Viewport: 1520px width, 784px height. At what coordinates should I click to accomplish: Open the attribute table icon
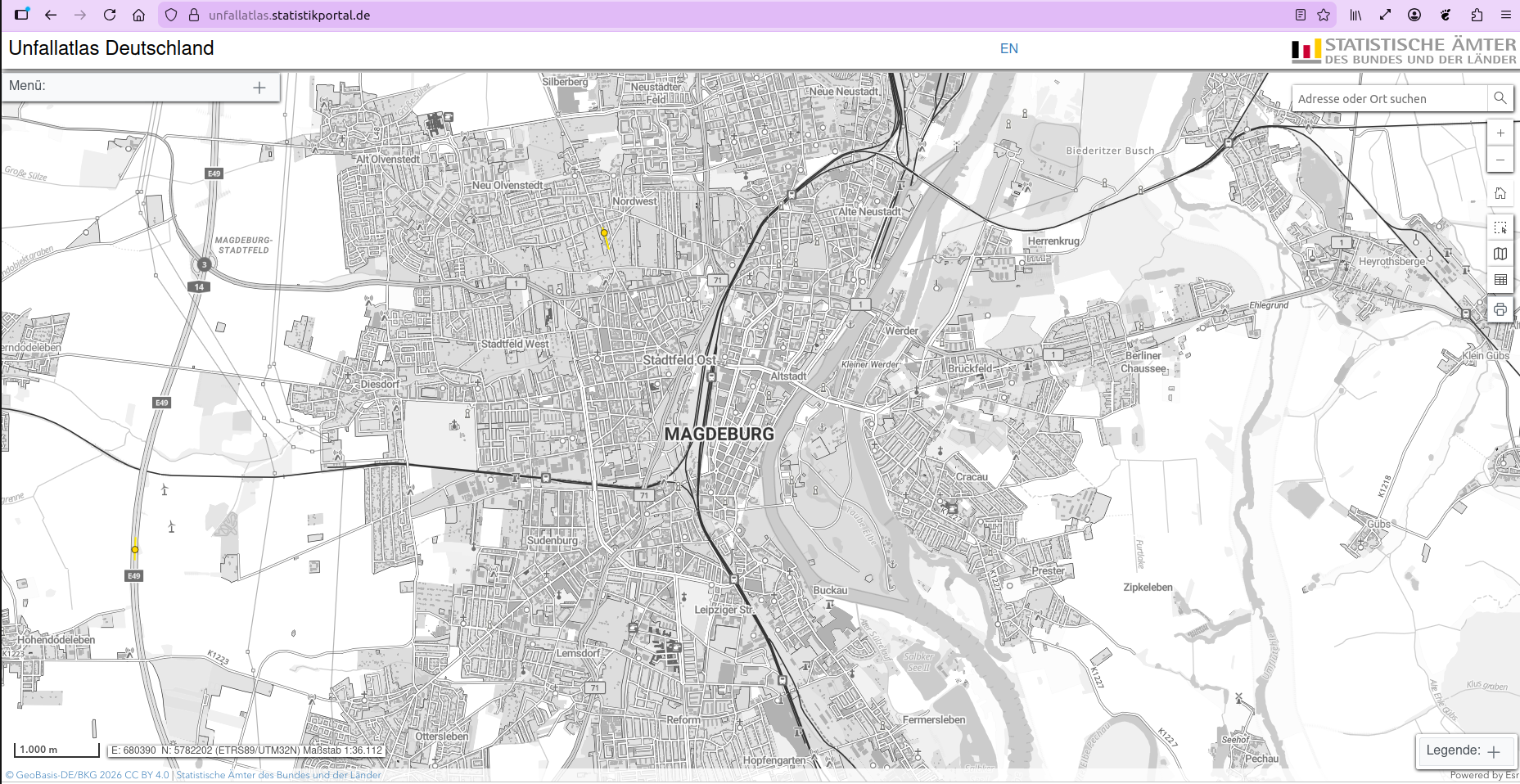[1500, 280]
